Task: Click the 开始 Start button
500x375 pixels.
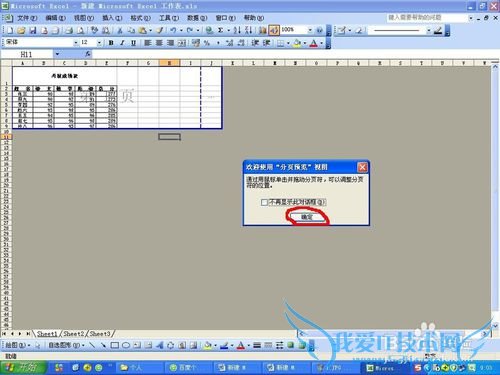Action: click(23, 367)
